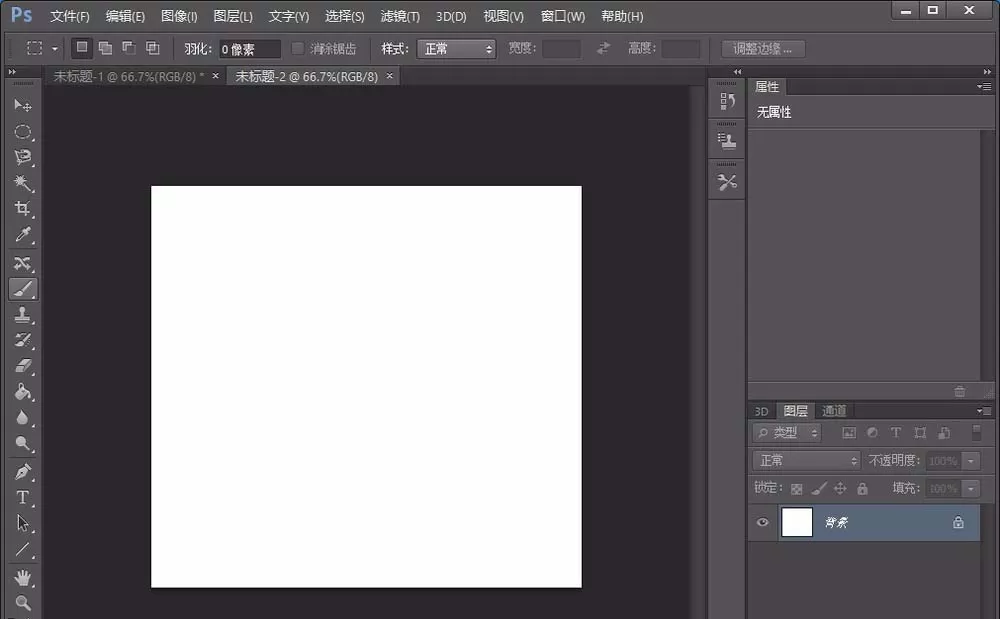Select the Brush tool
1000x619 pixels.
tap(23, 289)
